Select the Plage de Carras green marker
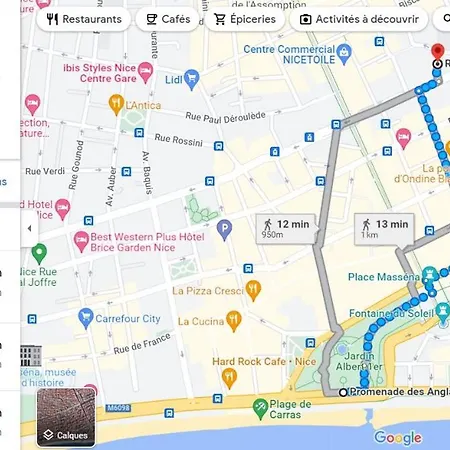 [x=260, y=409]
